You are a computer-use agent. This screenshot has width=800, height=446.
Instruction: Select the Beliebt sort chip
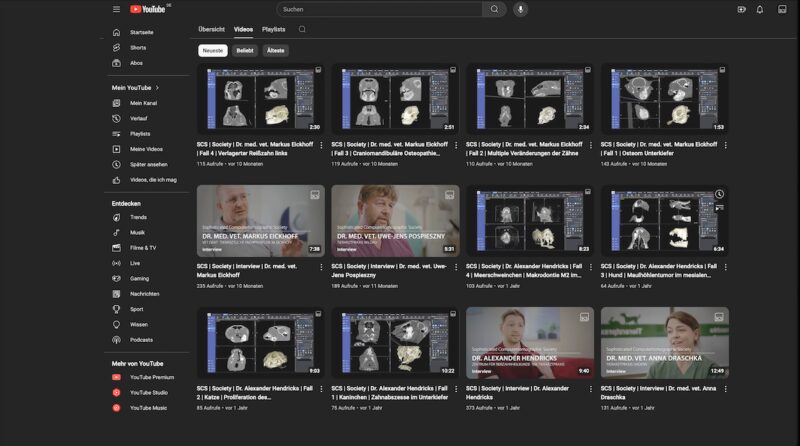[x=245, y=50]
